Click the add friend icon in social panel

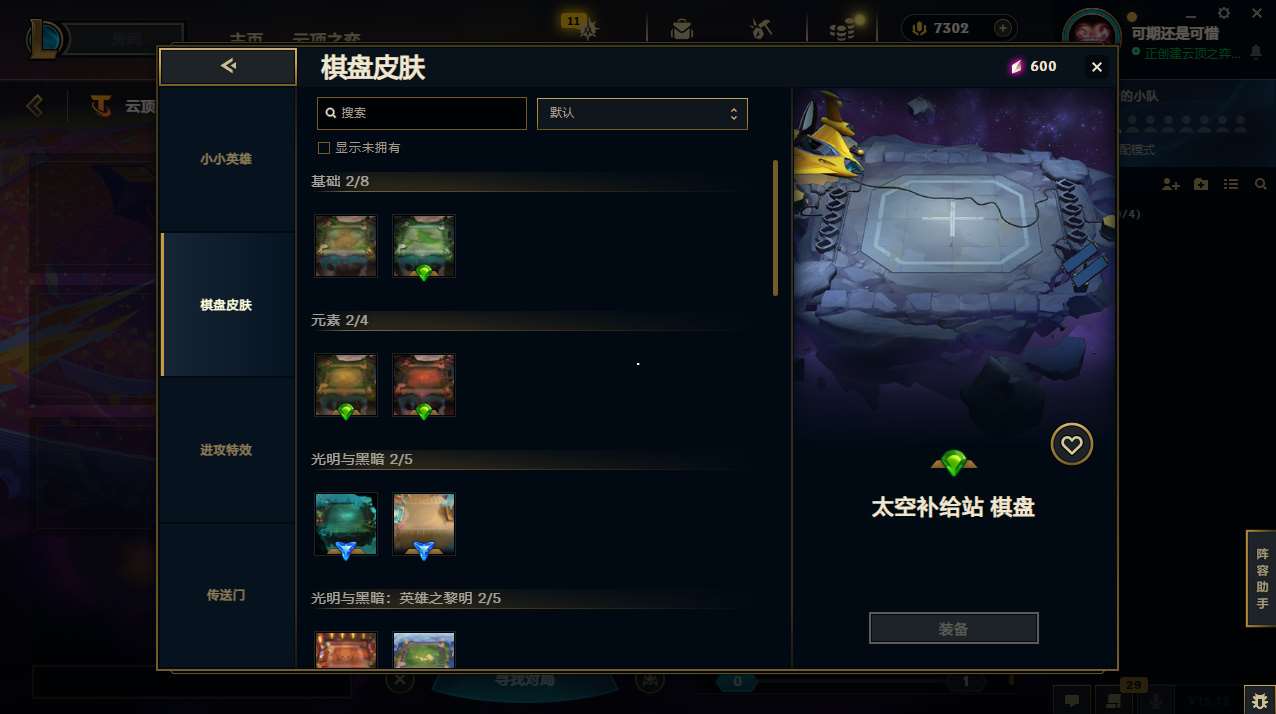coord(1171,184)
